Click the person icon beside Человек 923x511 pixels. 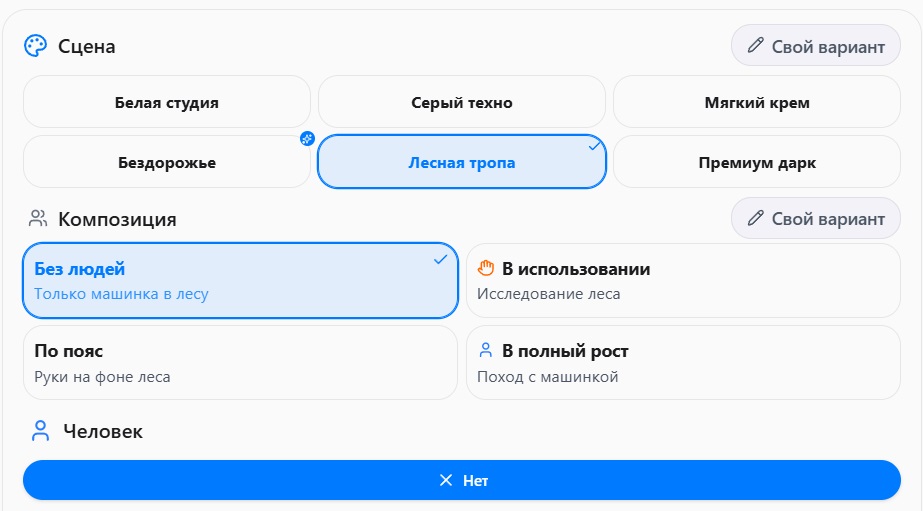(40, 431)
